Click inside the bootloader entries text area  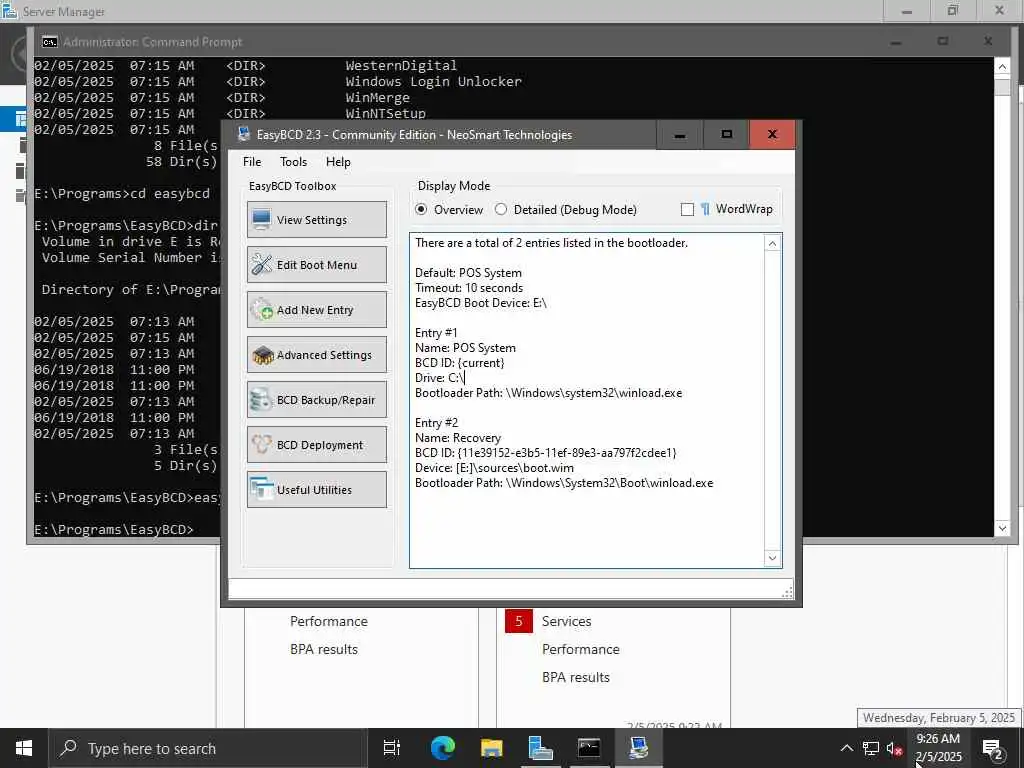pos(587,400)
